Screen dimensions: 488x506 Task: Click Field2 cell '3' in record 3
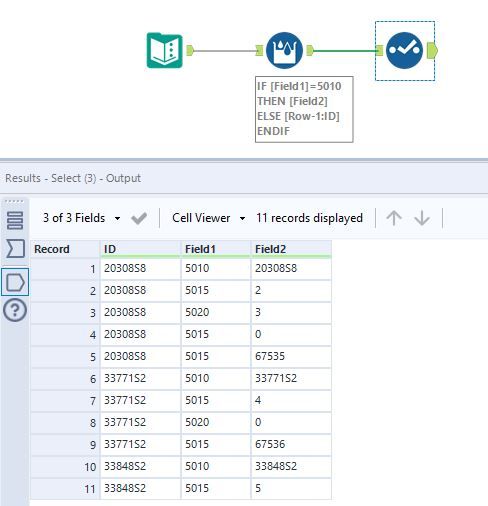click(291, 313)
